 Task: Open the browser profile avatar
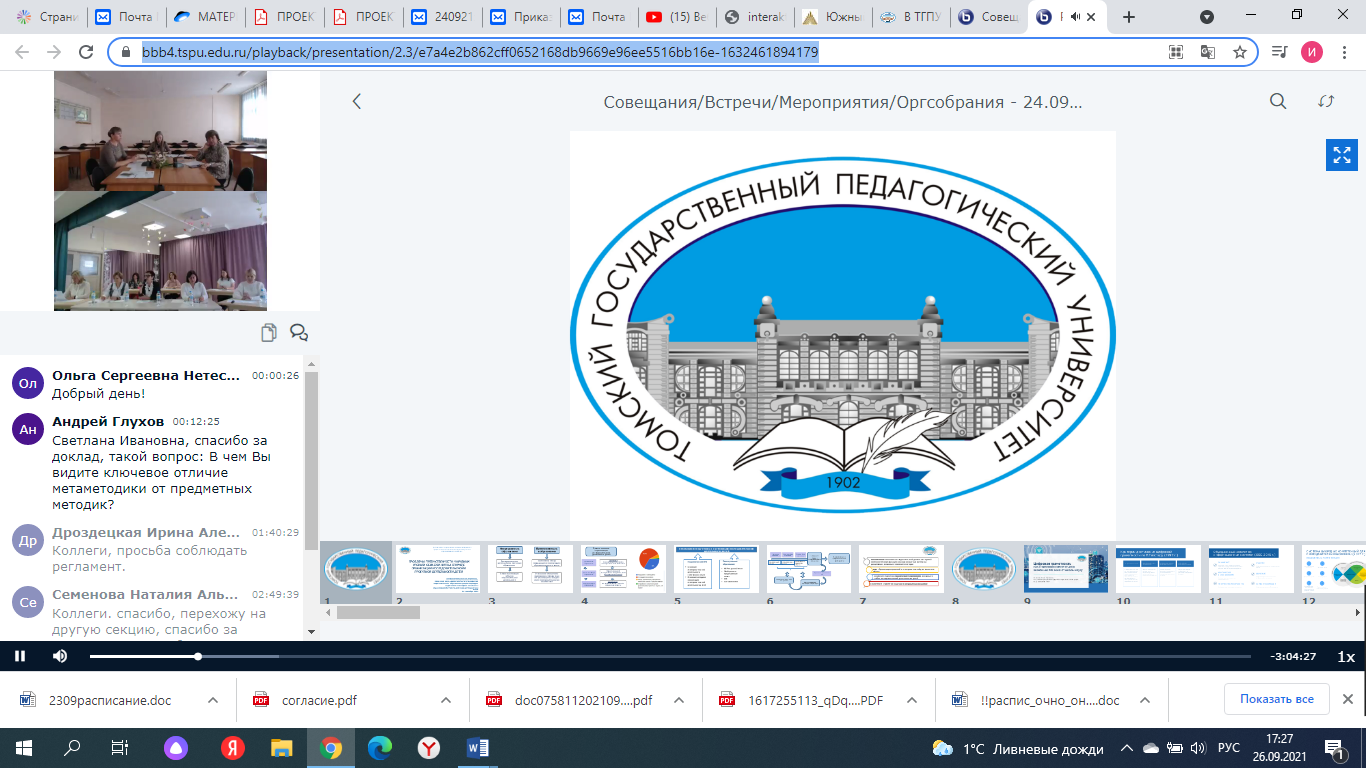coord(1311,52)
